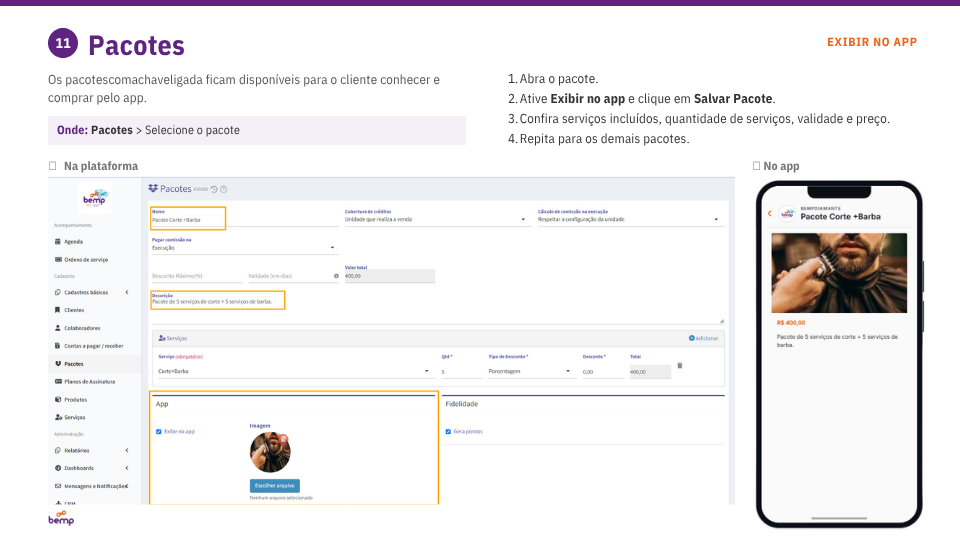Tap R$ 400,00 price in phone app
Viewport: 960px width, 540px height.
pyautogui.click(x=791, y=323)
